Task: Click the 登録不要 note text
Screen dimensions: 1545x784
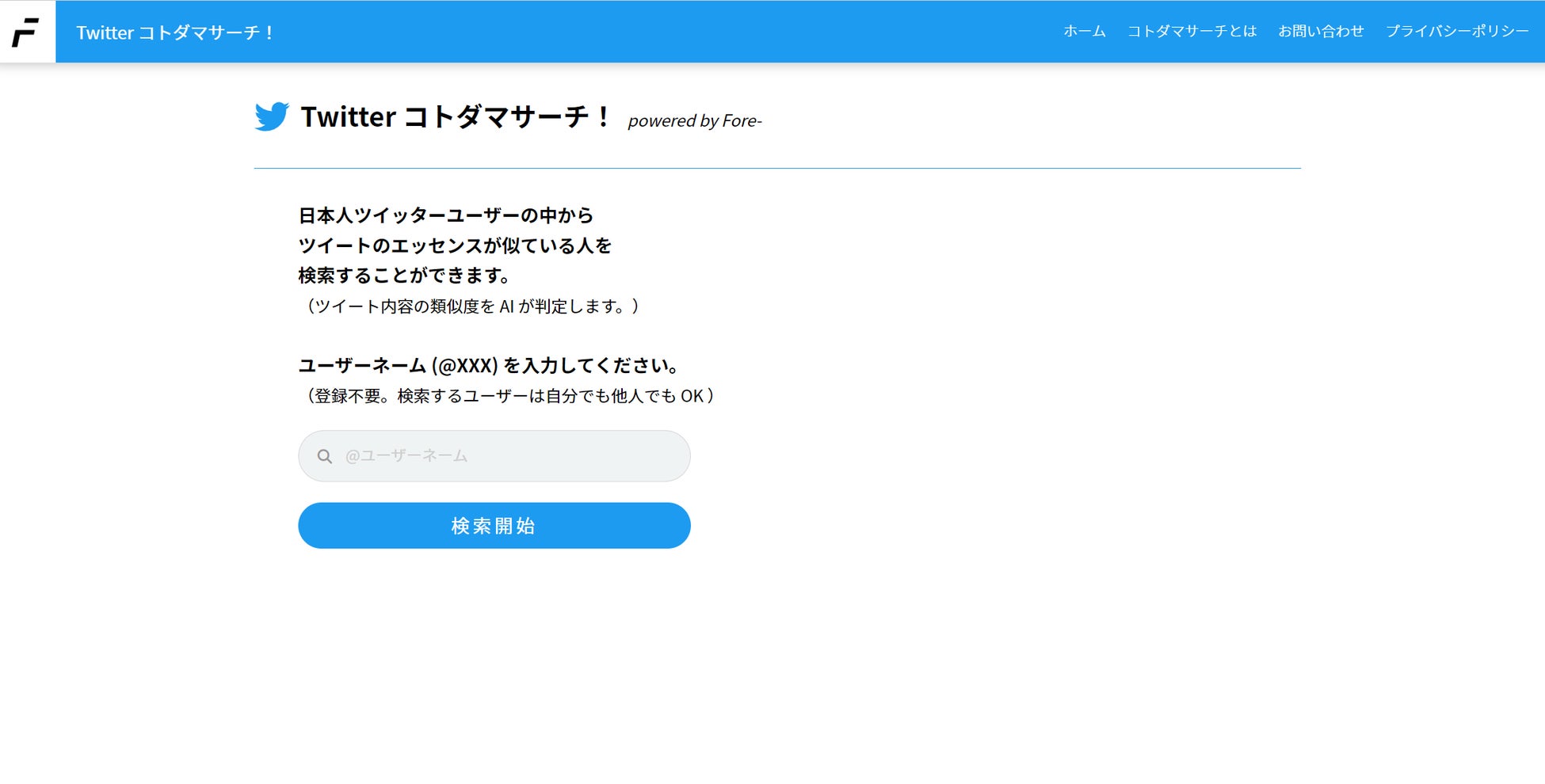Action: click(x=509, y=396)
